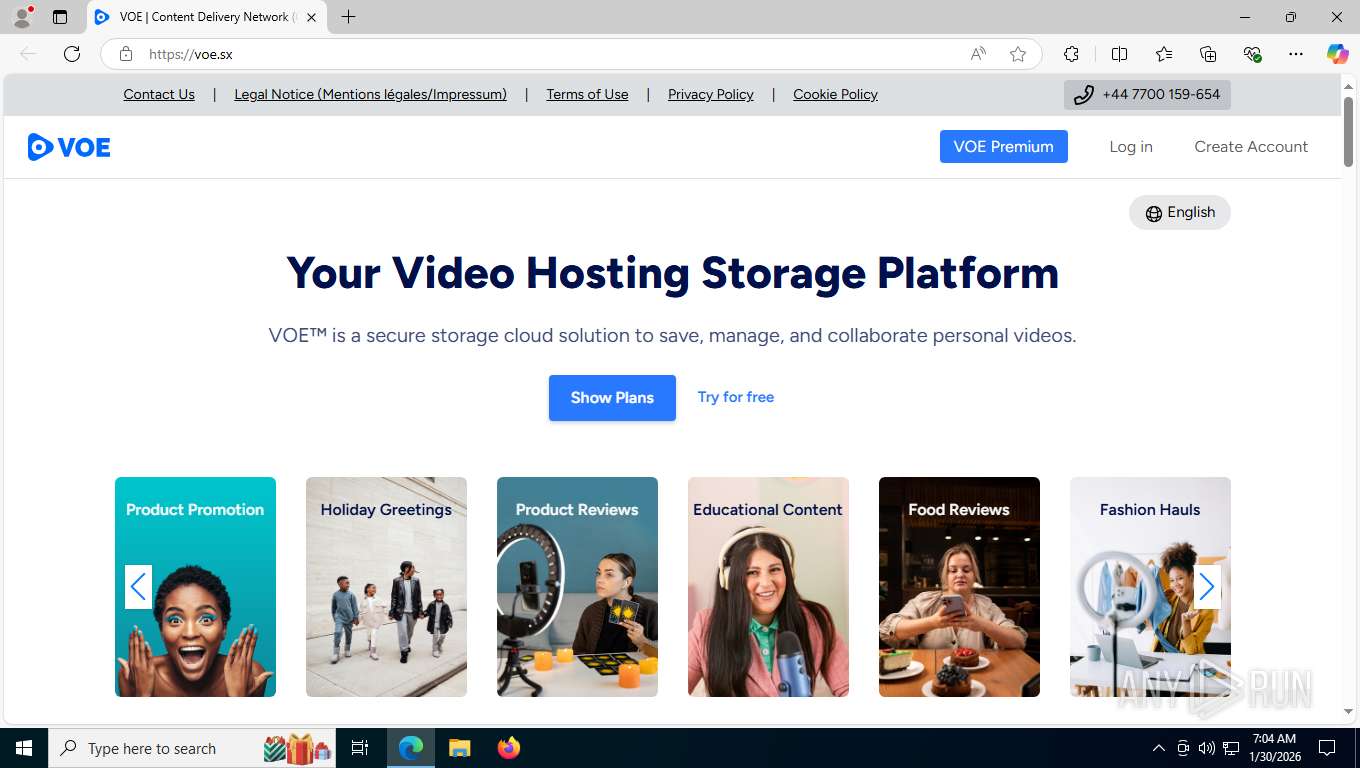Open the Privacy Policy link

711,94
